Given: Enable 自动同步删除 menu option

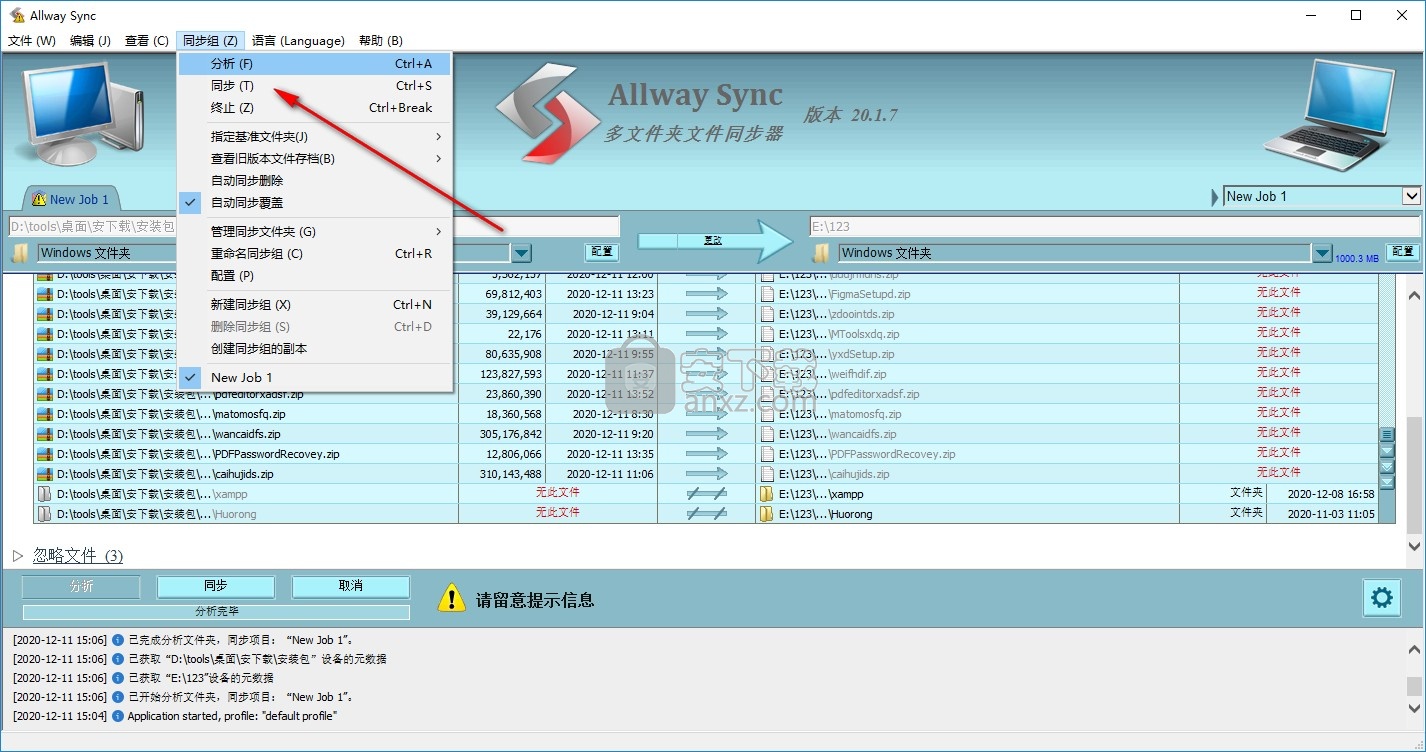Looking at the screenshot, I should click(314, 180).
